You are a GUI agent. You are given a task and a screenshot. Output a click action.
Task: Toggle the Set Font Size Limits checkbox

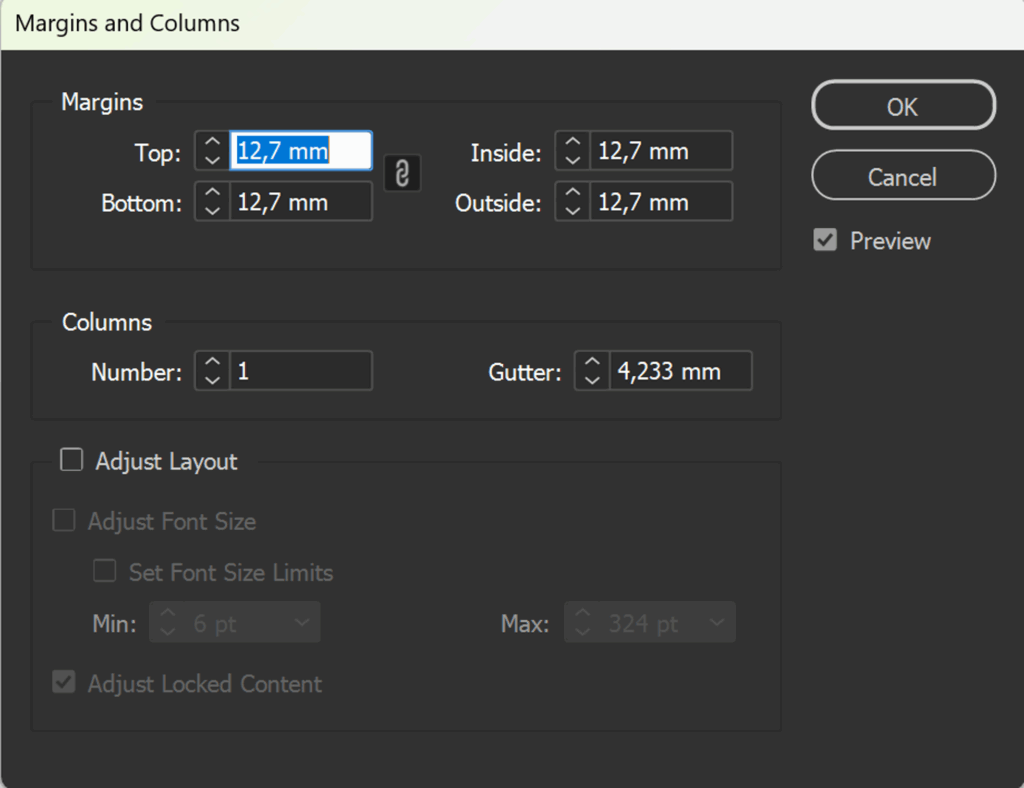pos(104,571)
